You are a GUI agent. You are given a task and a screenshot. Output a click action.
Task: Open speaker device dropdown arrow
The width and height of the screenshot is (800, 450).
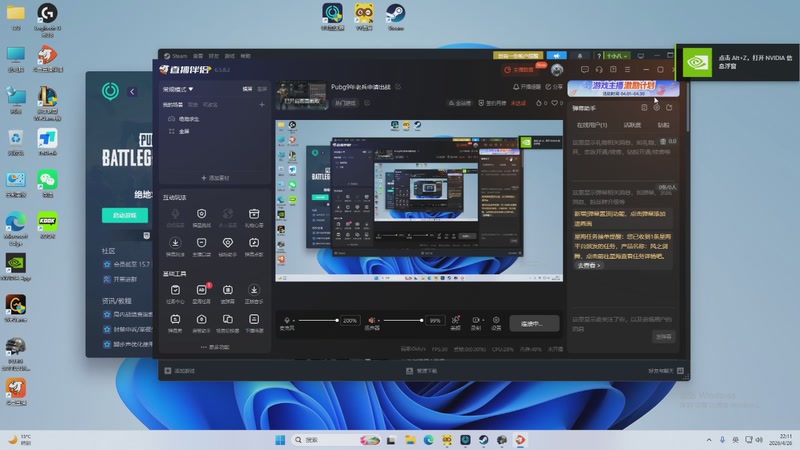point(379,321)
